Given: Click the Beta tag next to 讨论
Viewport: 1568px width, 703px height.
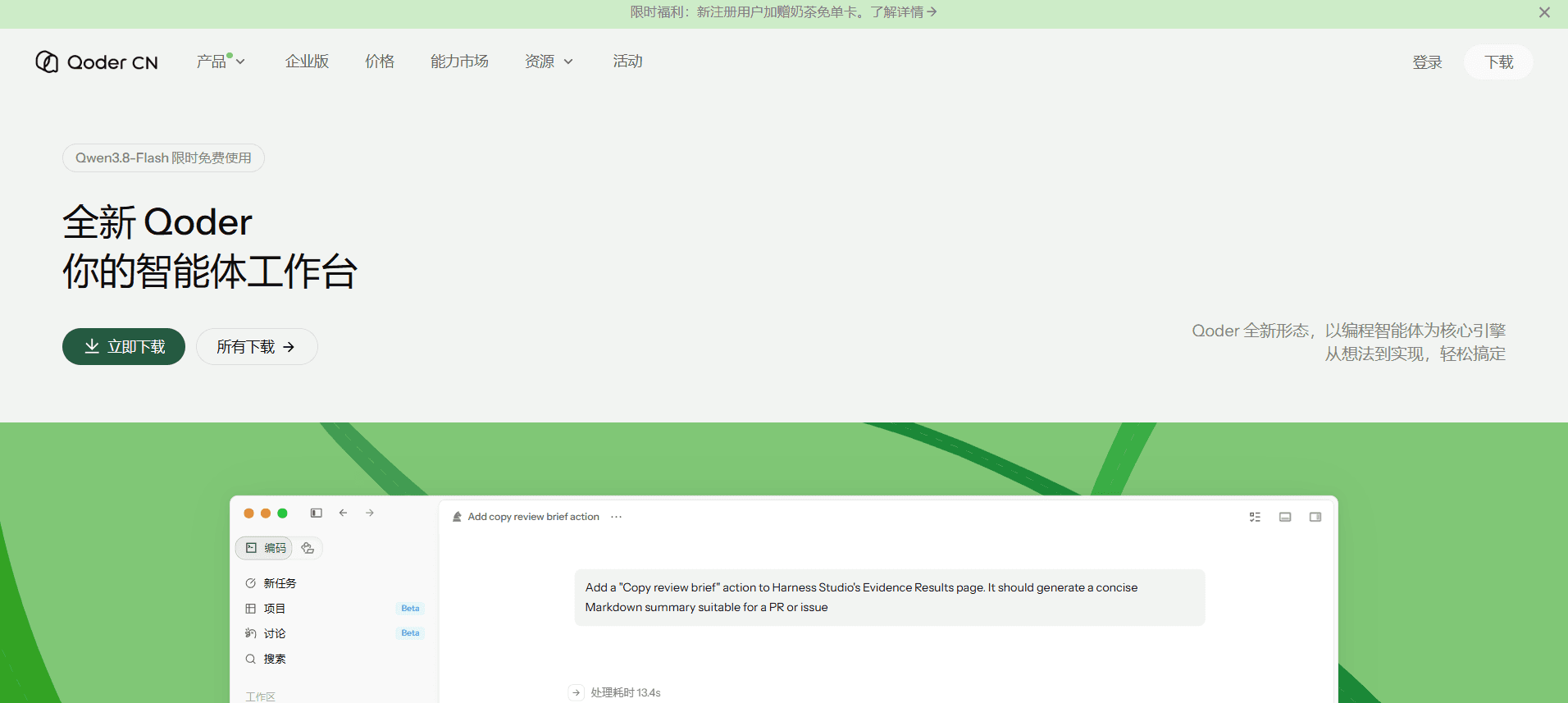Looking at the screenshot, I should [x=410, y=633].
